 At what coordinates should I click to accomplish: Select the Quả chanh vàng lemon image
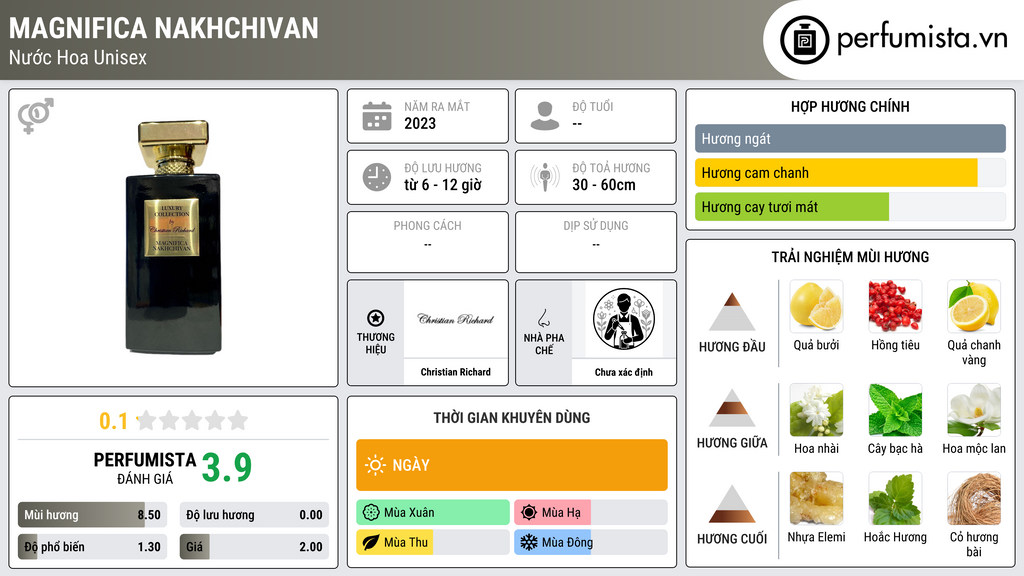(x=974, y=306)
